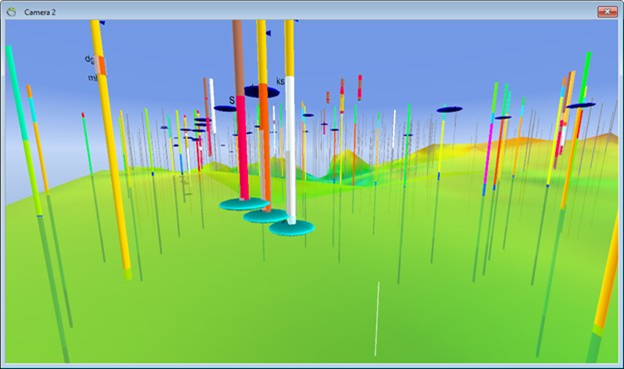
Task: Click the cyan disc under the pink borehole
Action: click(x=243, y=204)
